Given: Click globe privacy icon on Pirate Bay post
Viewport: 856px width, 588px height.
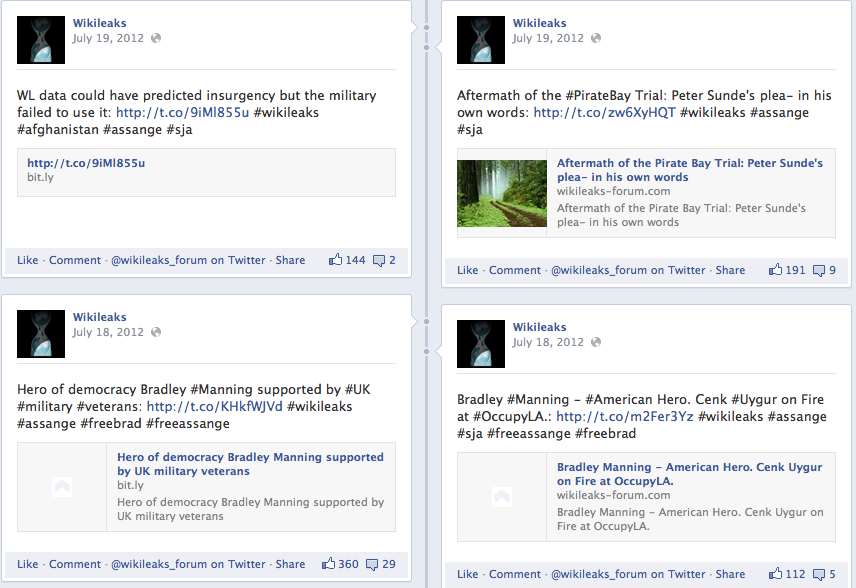Looking at the screenshot, I should point(596,38).
